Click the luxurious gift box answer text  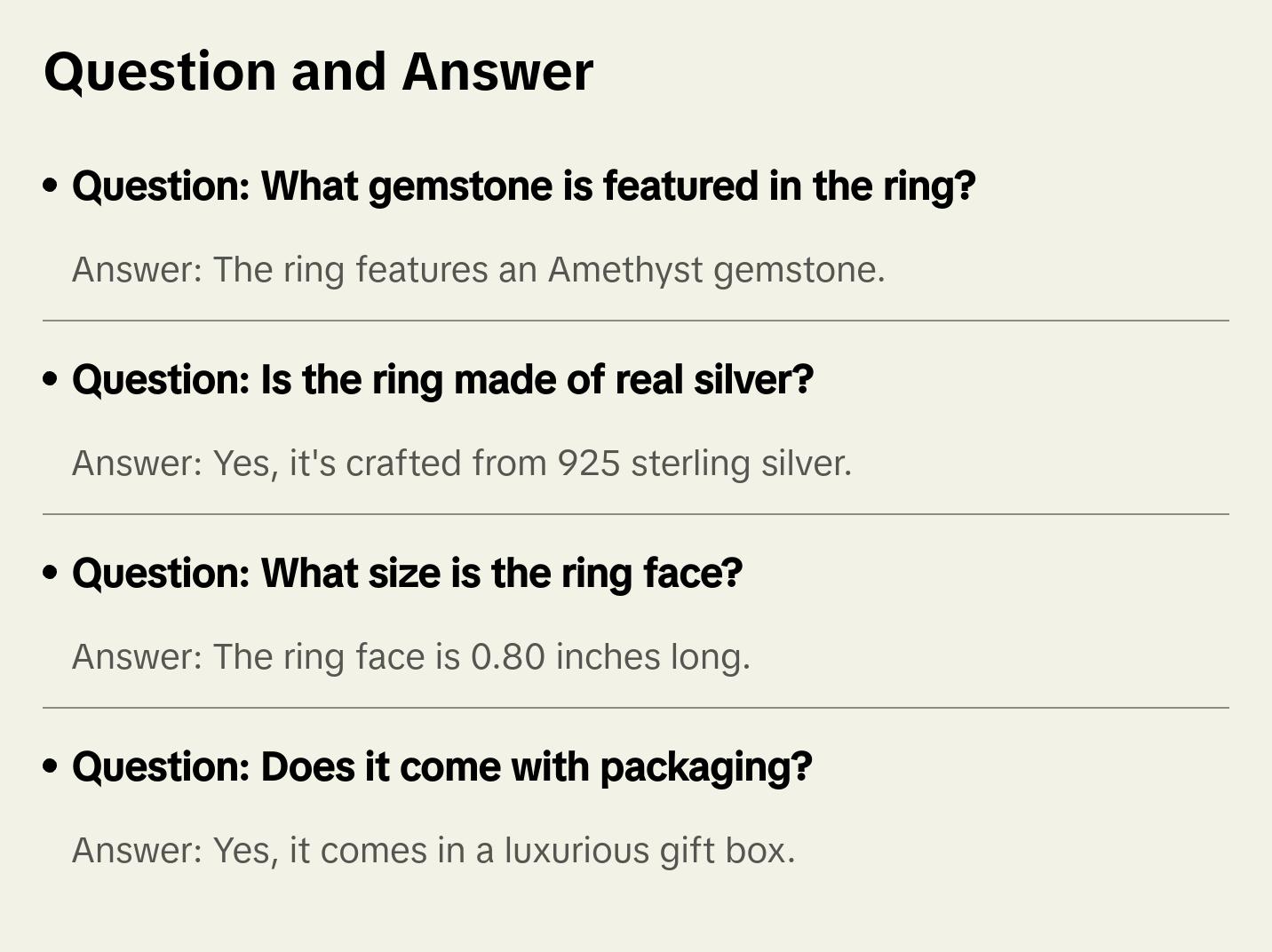pyautogui.click(x=433, y=851)
